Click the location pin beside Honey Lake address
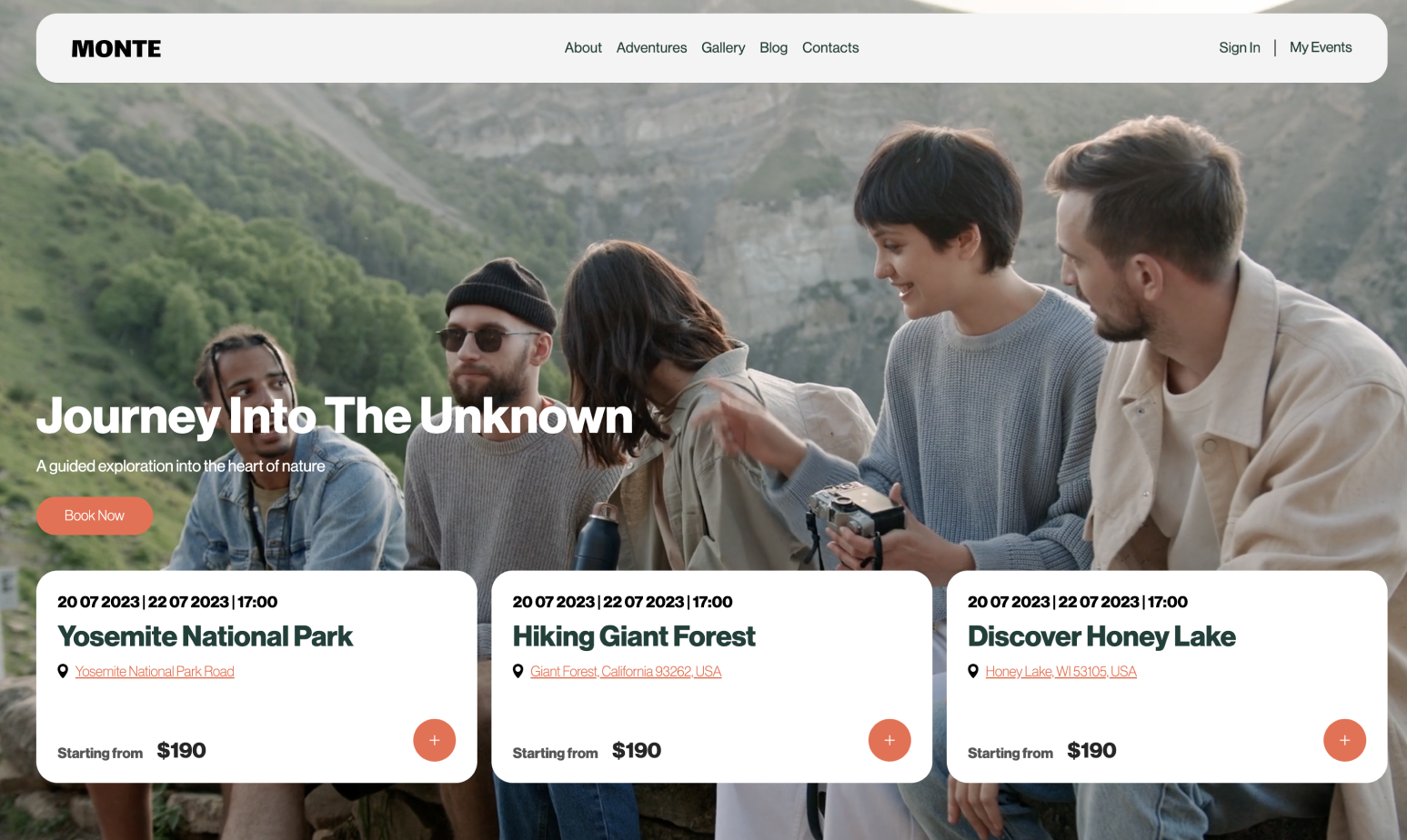 coord(973,671)
